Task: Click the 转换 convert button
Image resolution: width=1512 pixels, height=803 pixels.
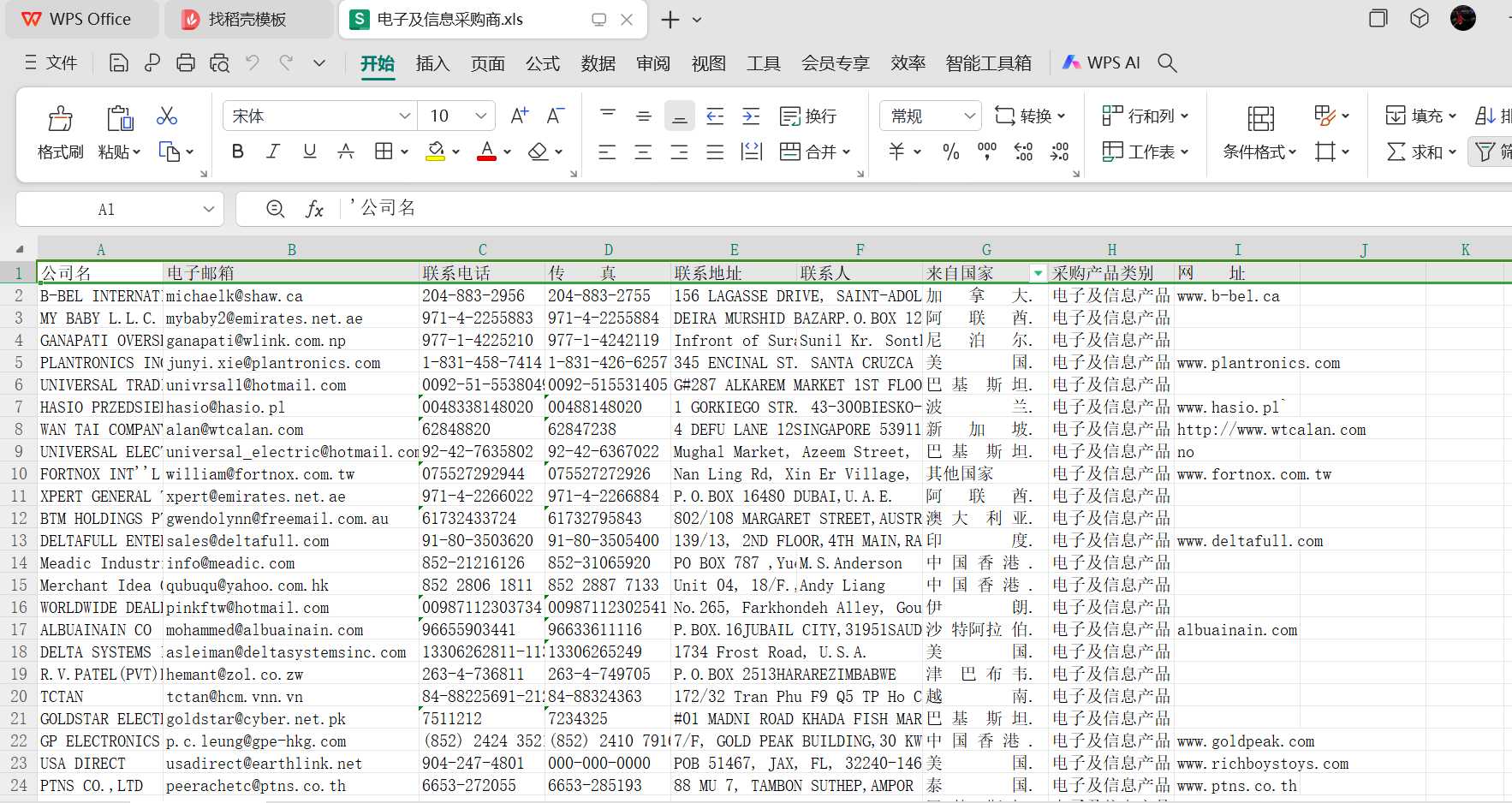Action: [x=1030, y=116]
